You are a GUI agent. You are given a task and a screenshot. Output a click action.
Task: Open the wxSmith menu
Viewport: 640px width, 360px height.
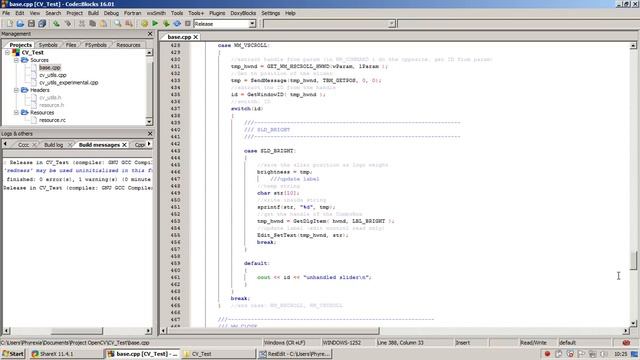(156, 13)
